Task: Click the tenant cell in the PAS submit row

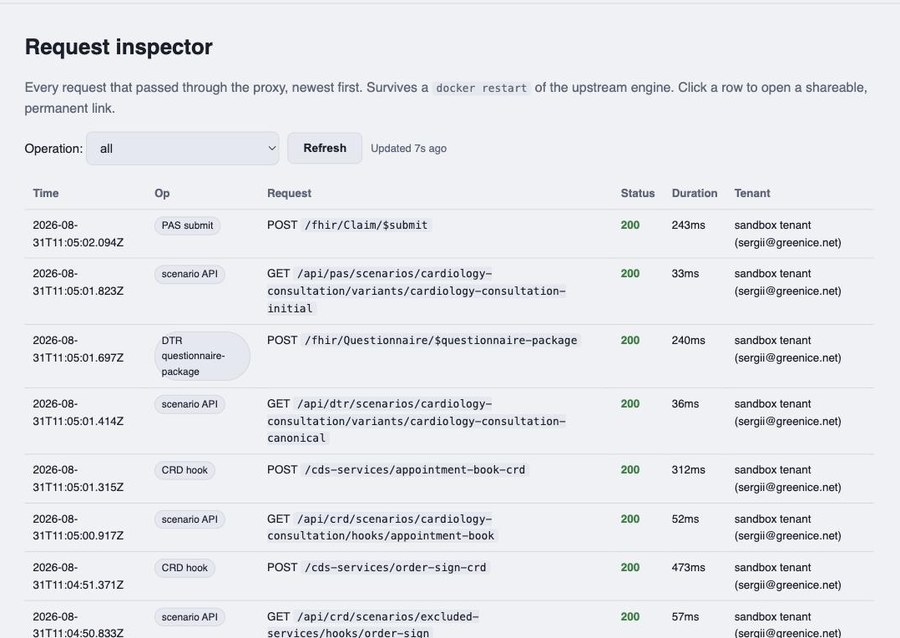Action: point(788,234)
